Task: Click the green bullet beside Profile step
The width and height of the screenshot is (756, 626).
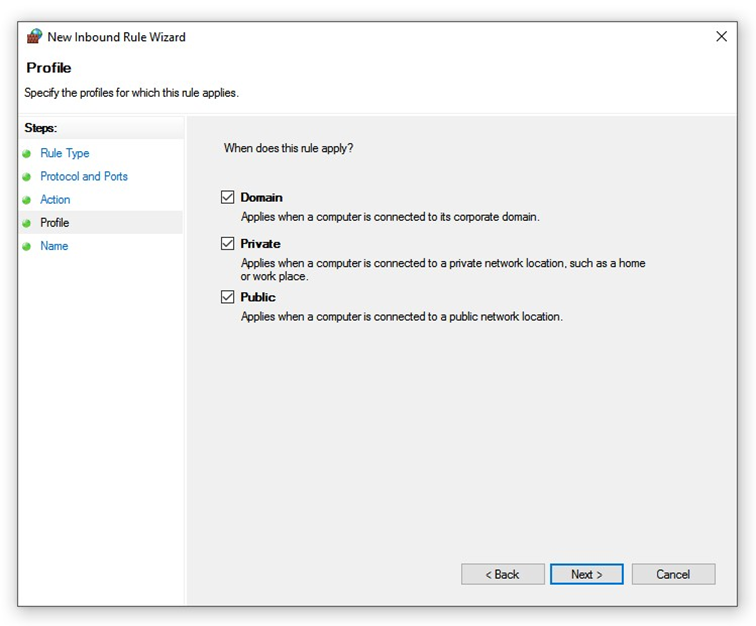Action: click(27, 223)
